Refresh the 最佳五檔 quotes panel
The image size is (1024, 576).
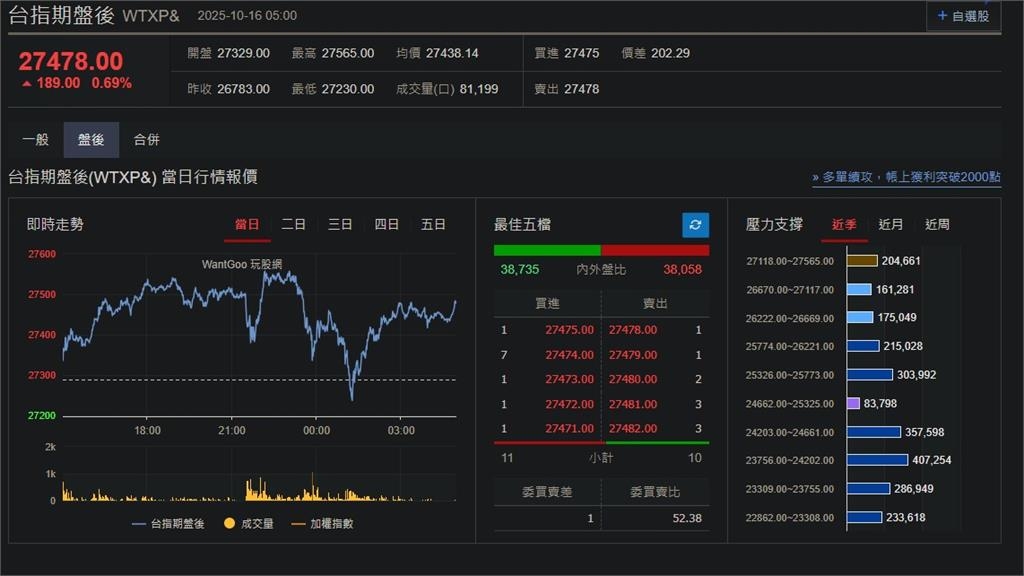[x=694, y=225]
